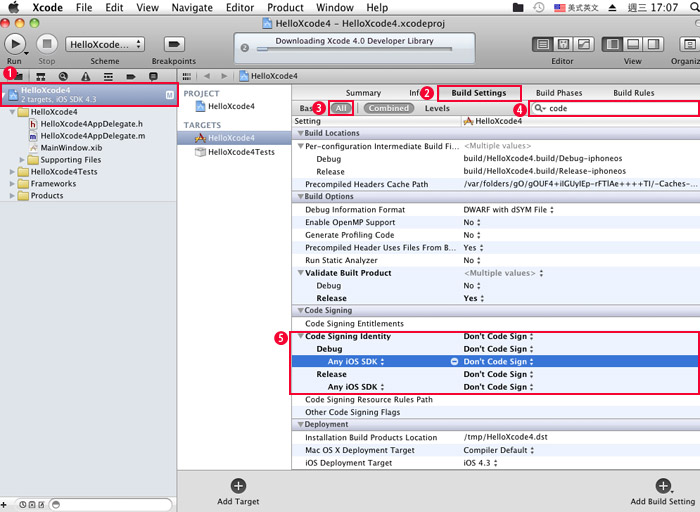Expand the HelloXcode4Tests group
The image size is (700, 512).
click(12, 172)
